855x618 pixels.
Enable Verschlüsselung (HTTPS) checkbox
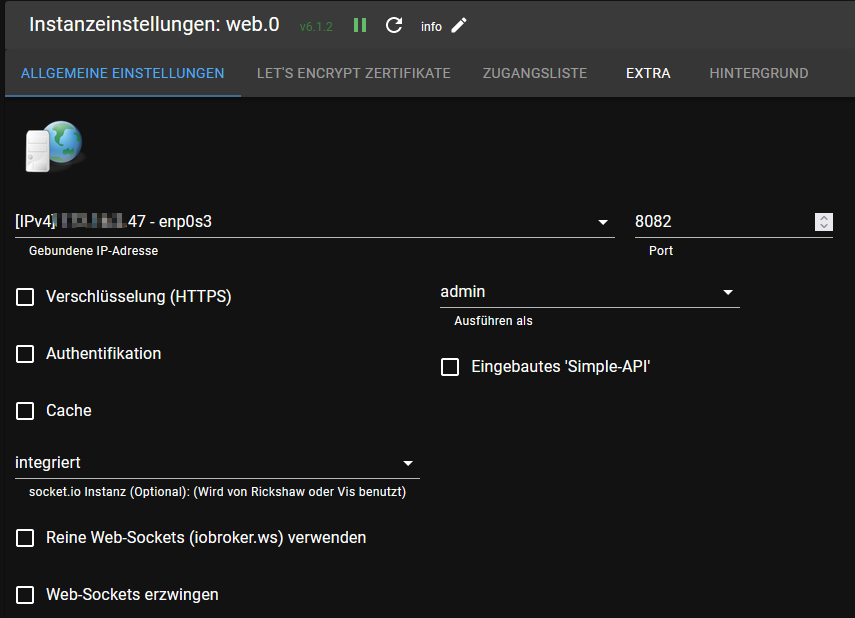click(x=25, y=297)
